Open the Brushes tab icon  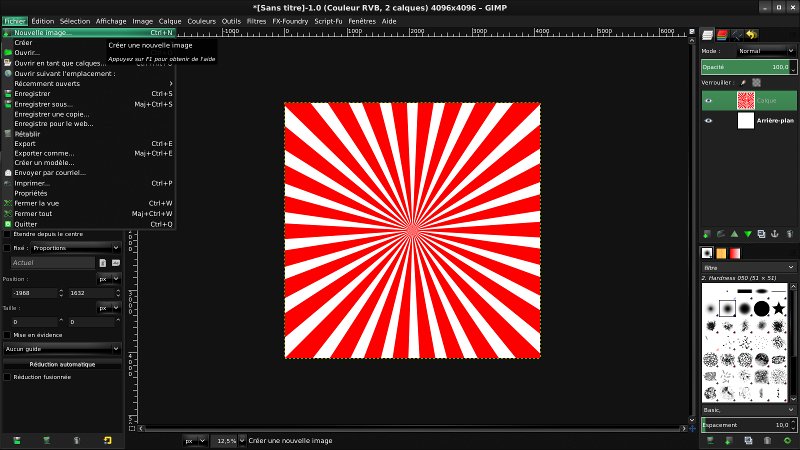click(x=707, y=253)
